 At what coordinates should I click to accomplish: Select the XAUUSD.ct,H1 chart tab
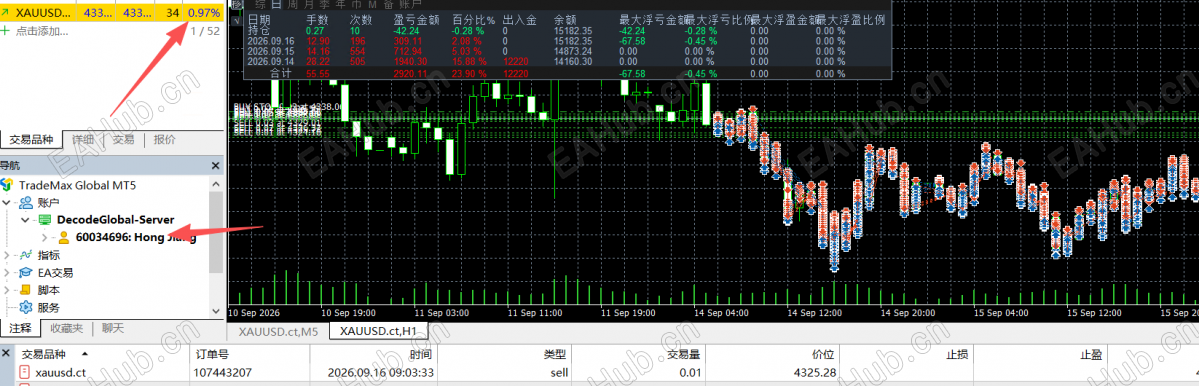tap(379, 332)
